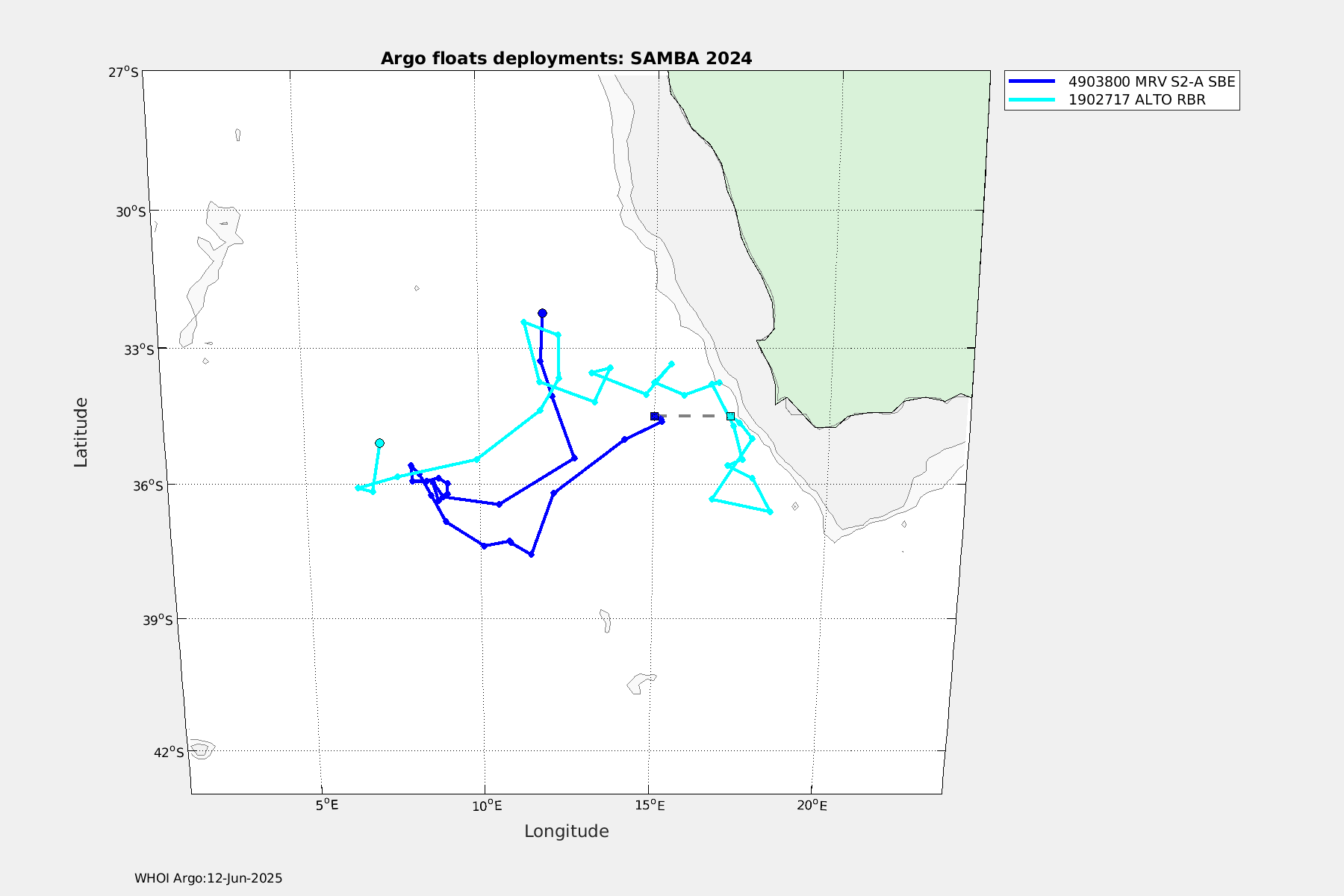Click the plot title Argo floats deployments: SAMBA 2024
The image size is (1344, 896).
tap(566, 58)
